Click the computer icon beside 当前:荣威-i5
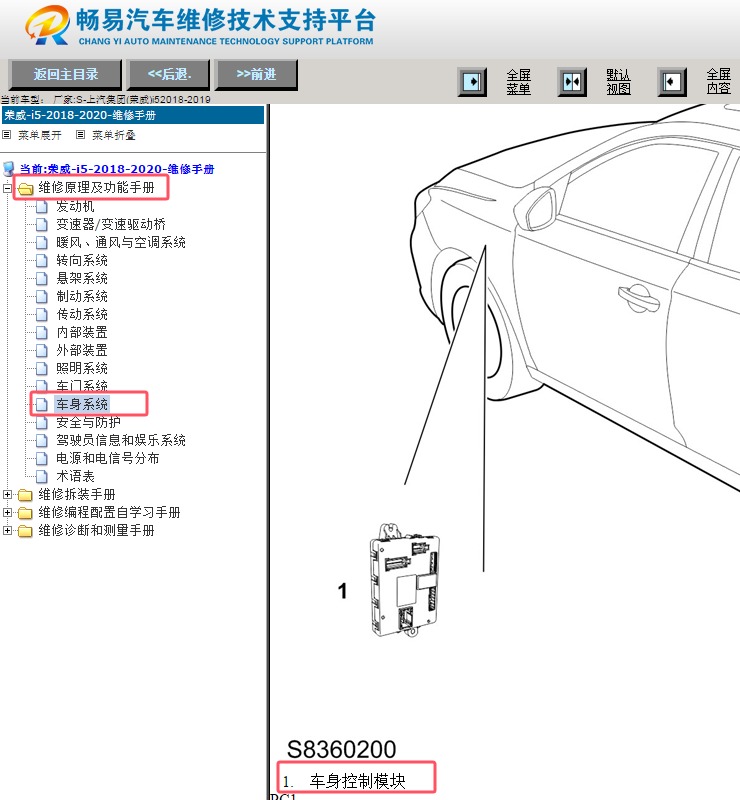 click(9, 169)
